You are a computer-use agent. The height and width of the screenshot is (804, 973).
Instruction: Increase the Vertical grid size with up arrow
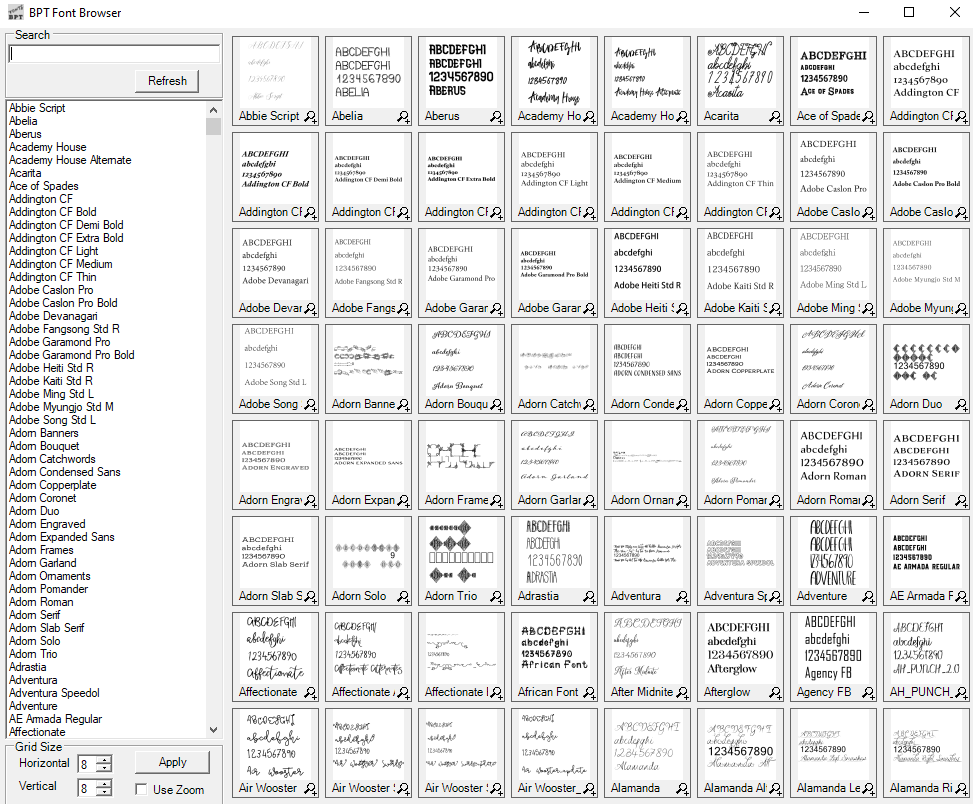pos(105,784)
